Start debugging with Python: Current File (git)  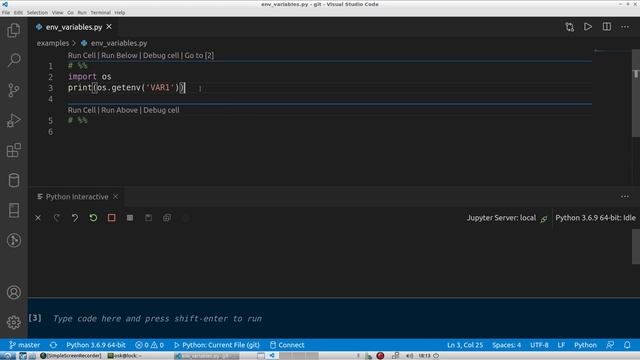[217, 345]
